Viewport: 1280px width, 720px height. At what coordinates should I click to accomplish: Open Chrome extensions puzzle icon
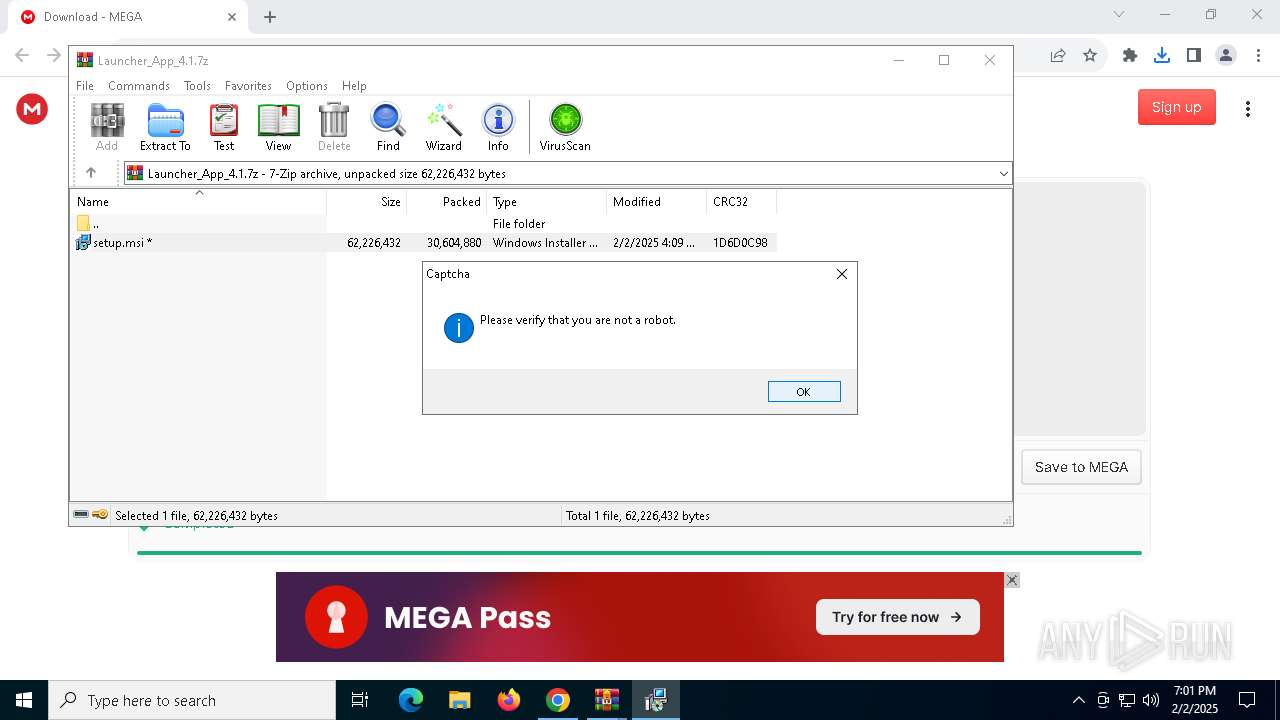point(1130,56)
